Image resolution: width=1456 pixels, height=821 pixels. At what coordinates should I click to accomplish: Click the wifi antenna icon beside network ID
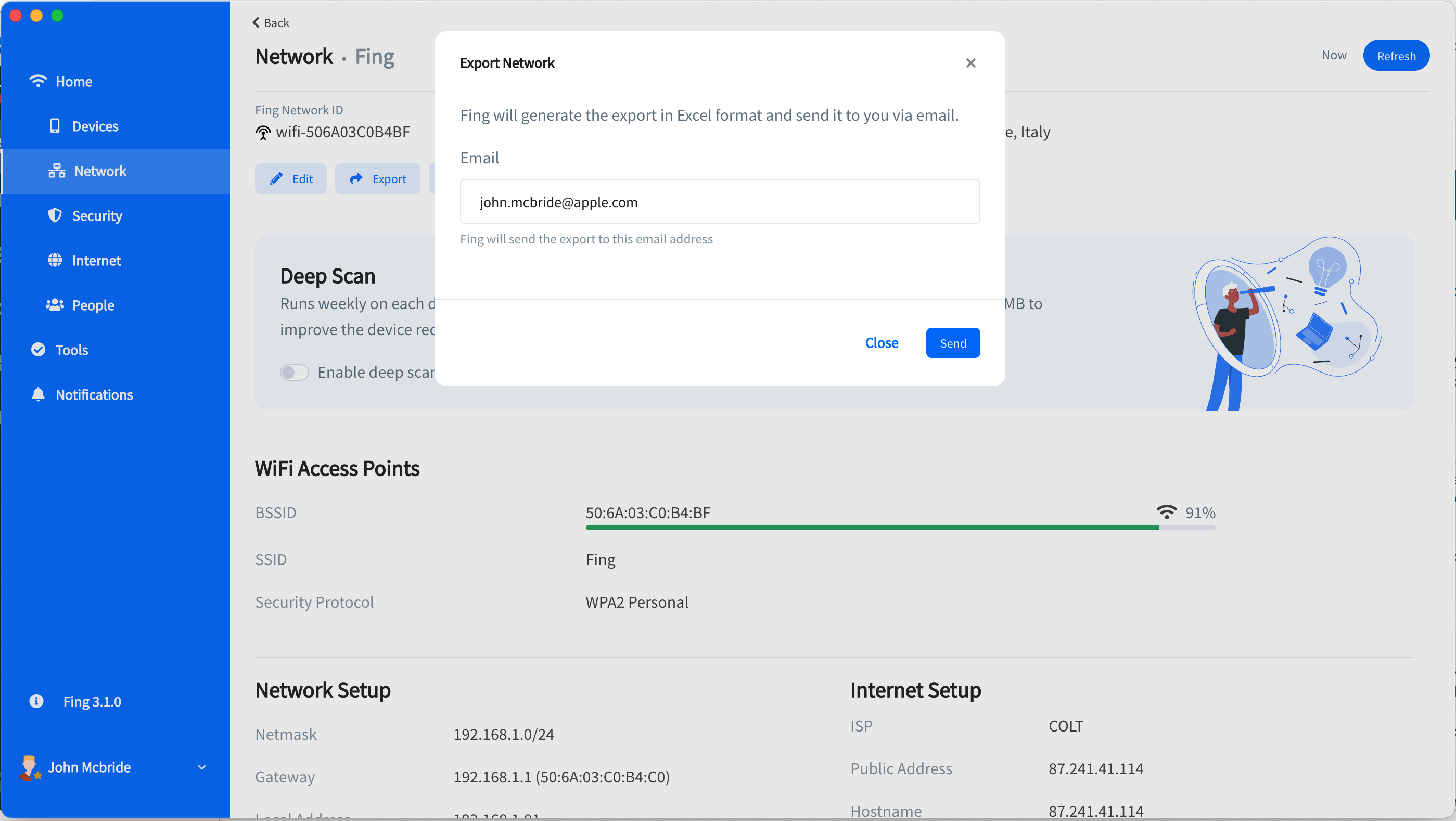click(263, 133)
